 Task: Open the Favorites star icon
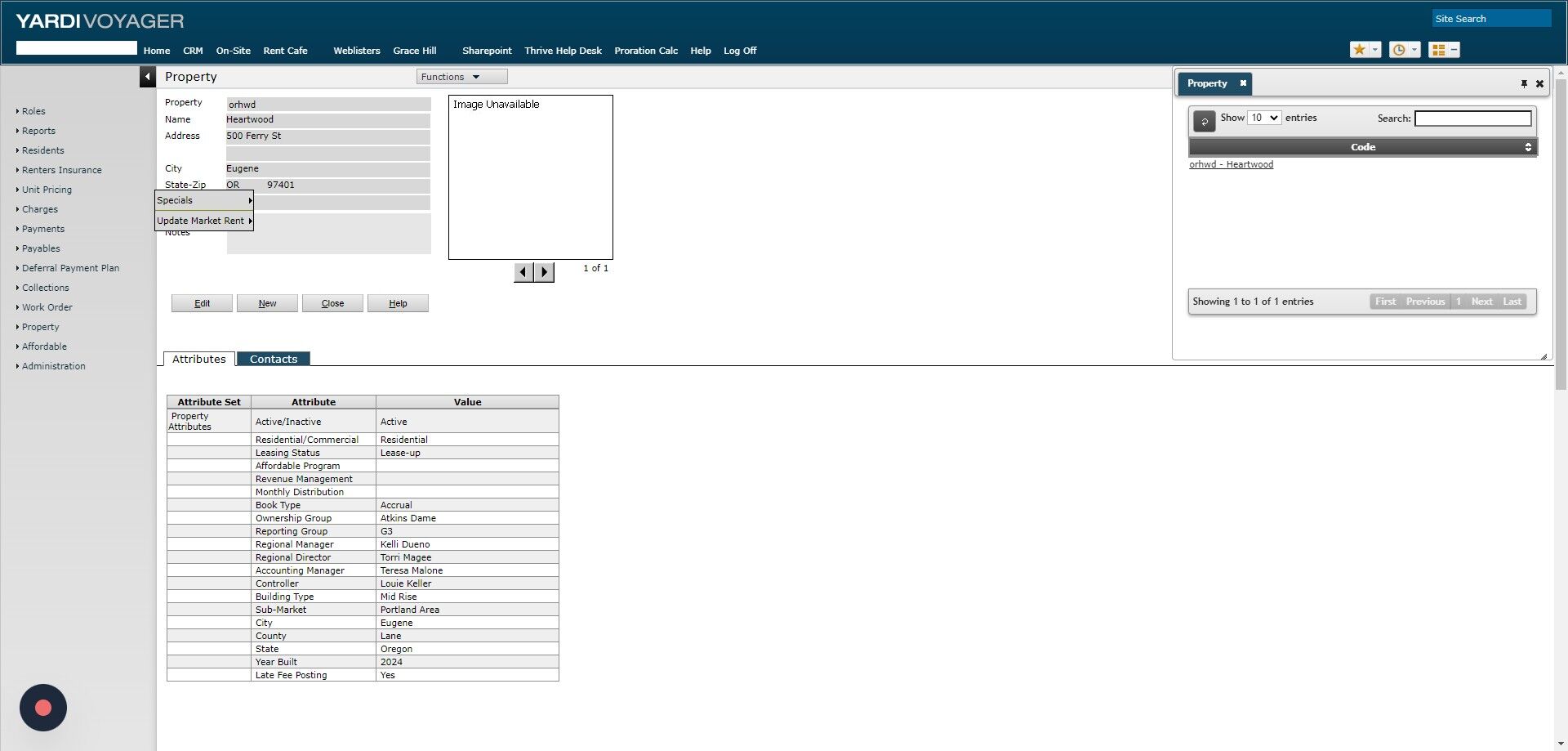pos(1360,49)
